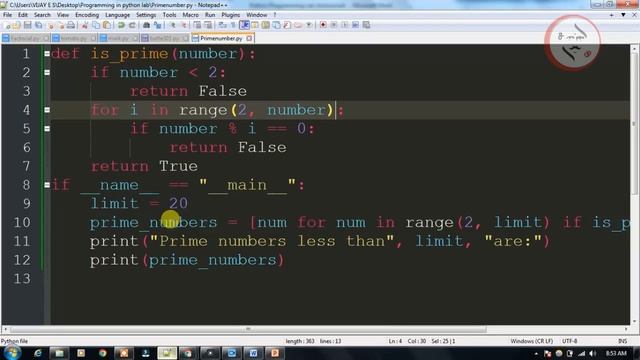This screenshot has width=640, height=360.
Task: Close all documents with the Close All icon
Action: (x=60, y=25)
